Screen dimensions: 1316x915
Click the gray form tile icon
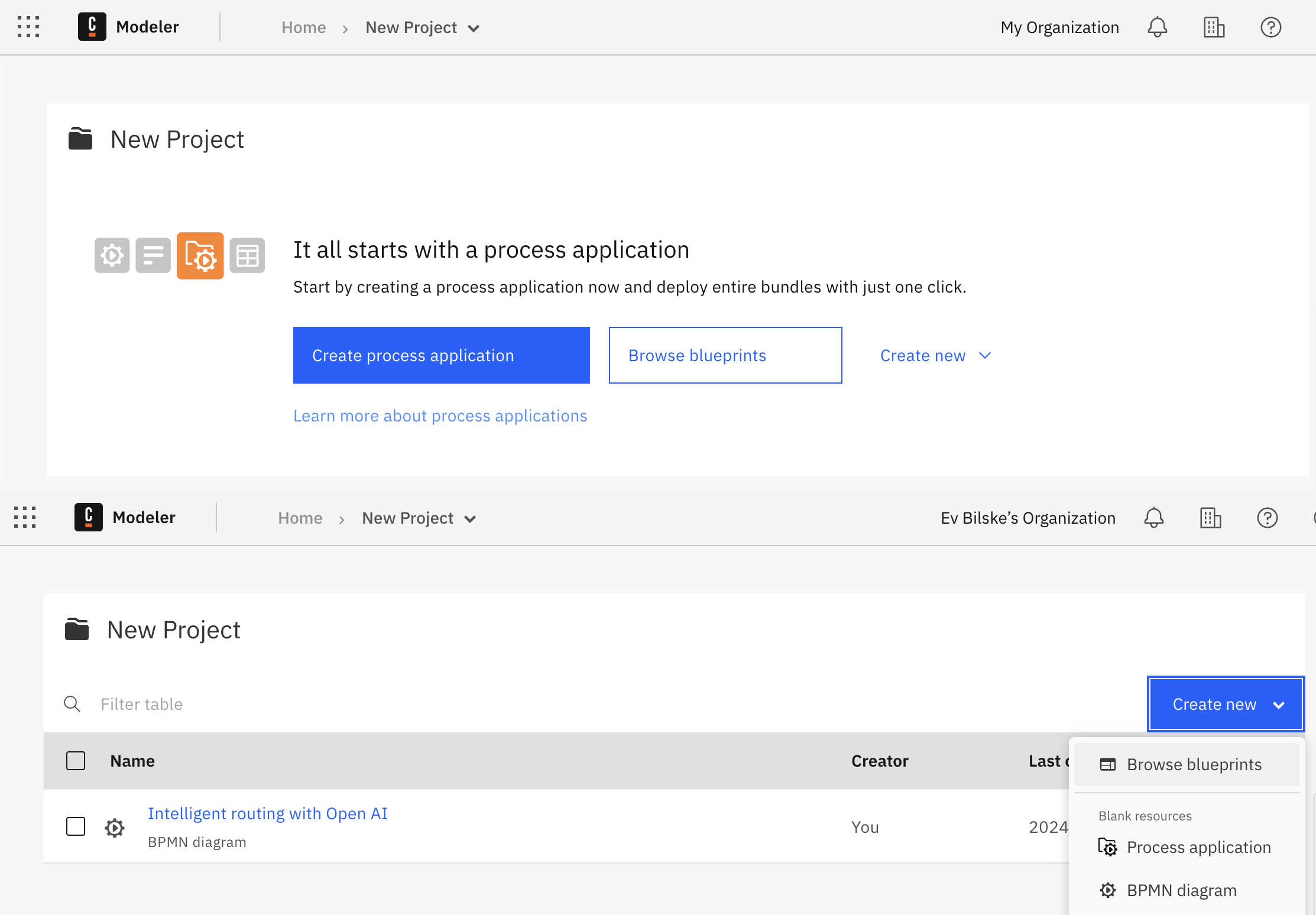[153, 256]
